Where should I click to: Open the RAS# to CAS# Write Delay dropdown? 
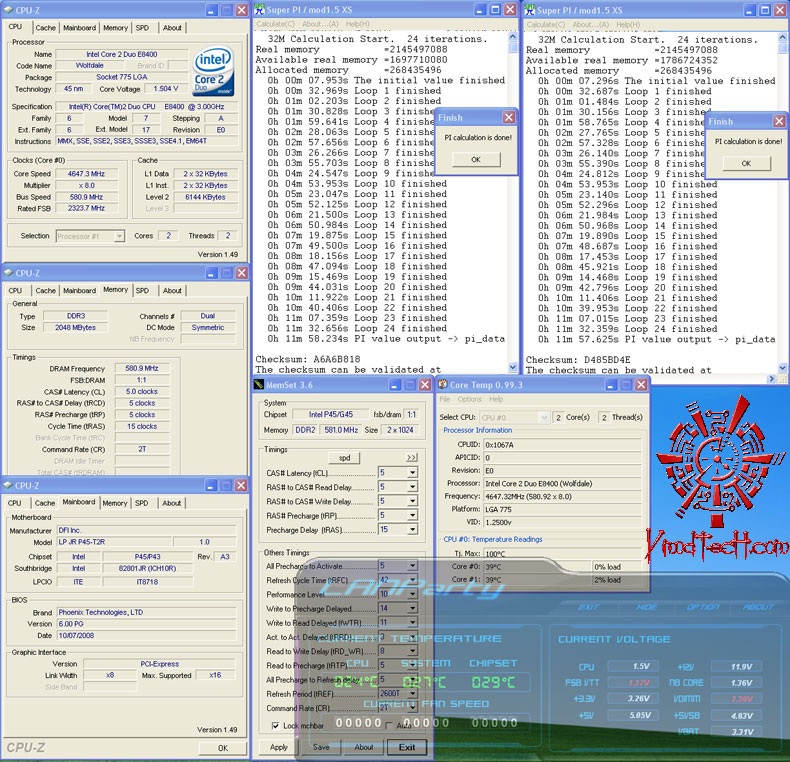click(413, 501)
